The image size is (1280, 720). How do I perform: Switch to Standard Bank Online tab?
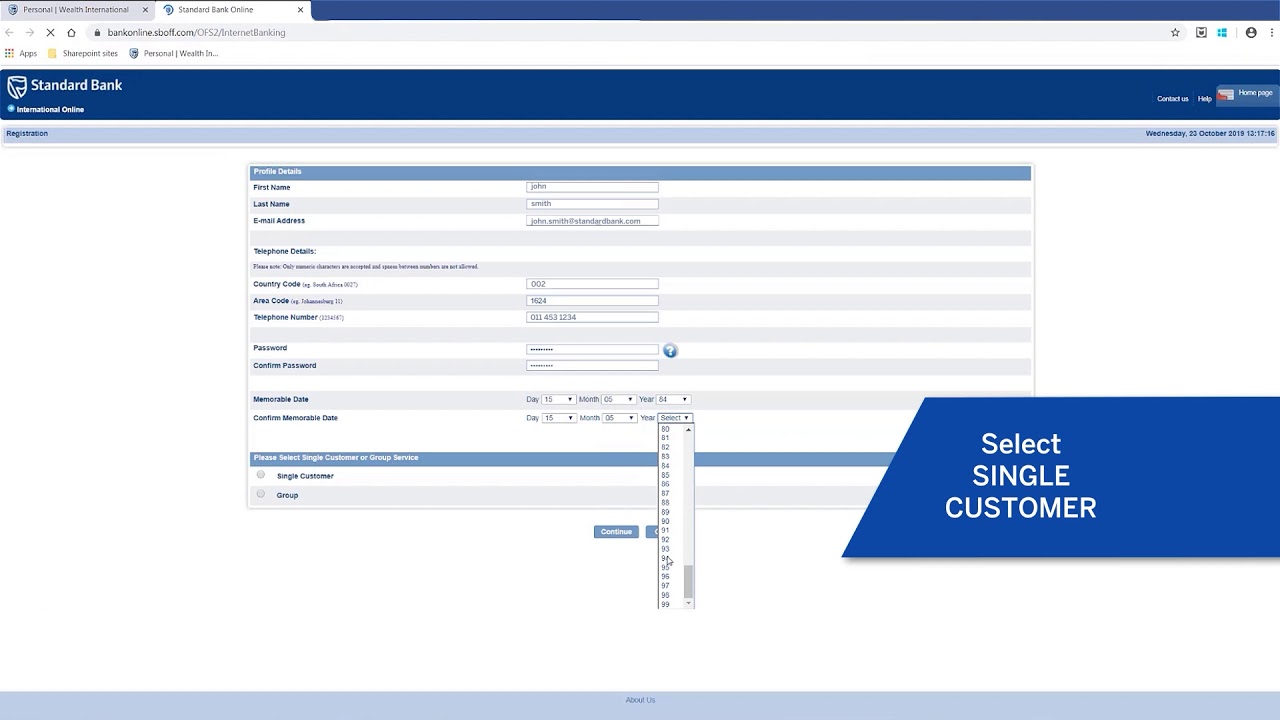point(232,10)
